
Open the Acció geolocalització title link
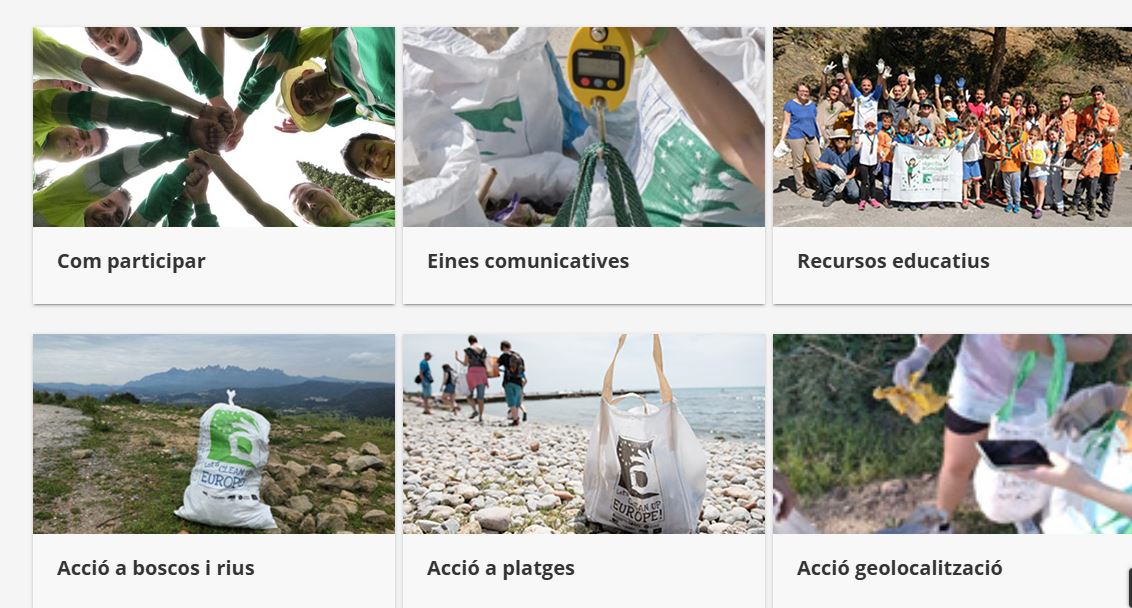(x=900, y=568)
